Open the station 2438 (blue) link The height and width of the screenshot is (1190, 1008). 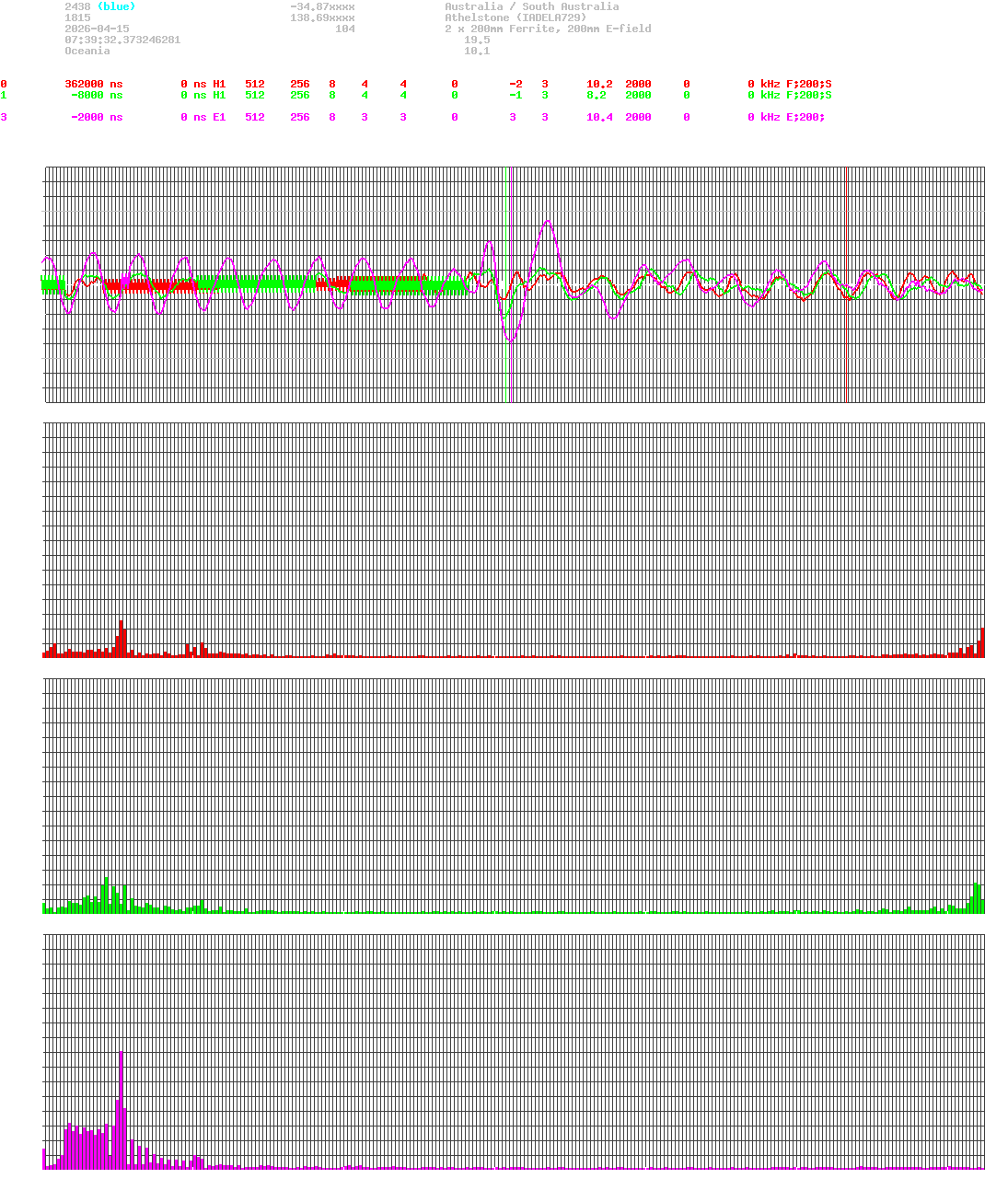coord(99,6)
